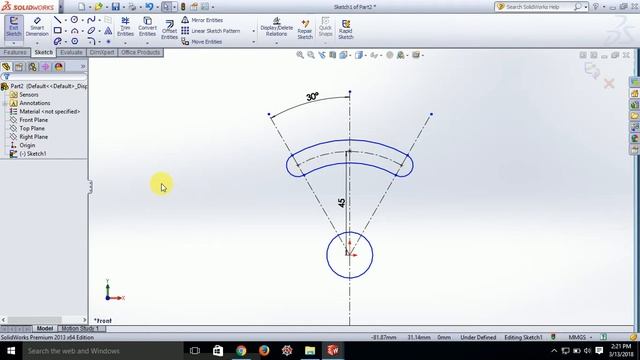
Task: Open the Evaluate ribbon tab
Action: [x=71, y=52]
